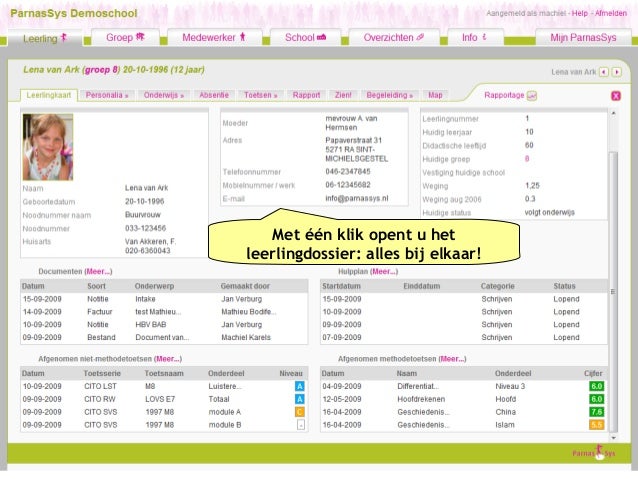This screenshot has height=479, width=638.
Task: Show more Hulpplan via Meer link
Action: (x=384, y=271)
